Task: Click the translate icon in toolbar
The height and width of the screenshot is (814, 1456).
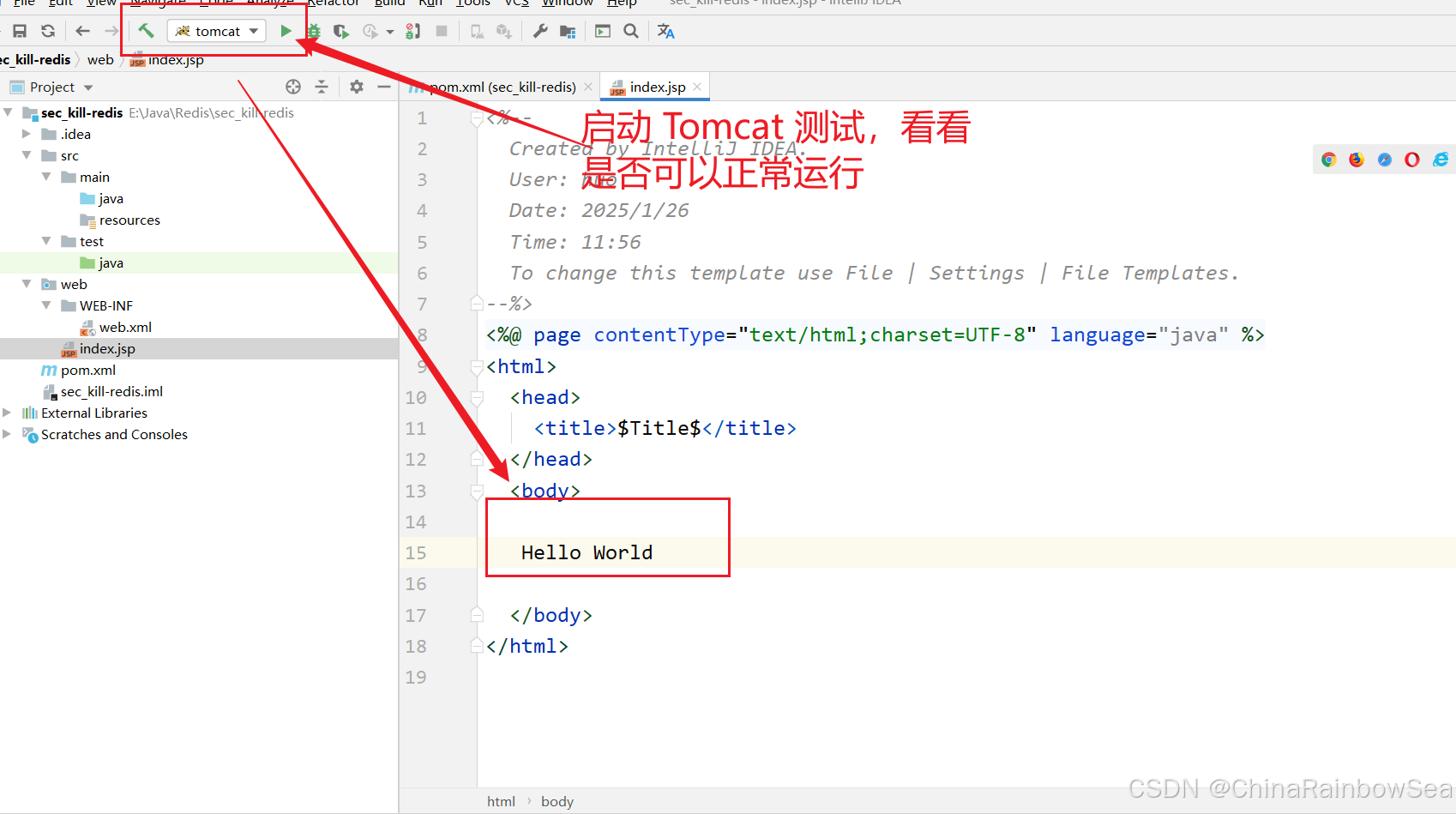Action: coord(665,31)
